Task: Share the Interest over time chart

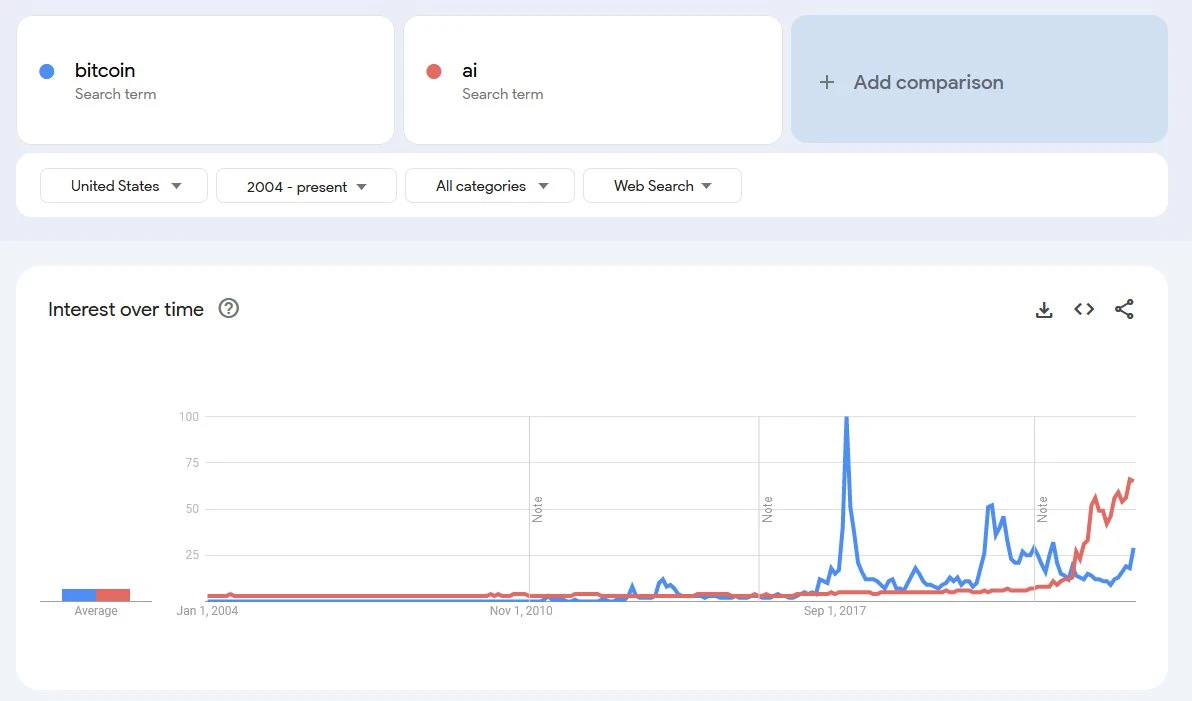Action: (x=1124, y=309)
